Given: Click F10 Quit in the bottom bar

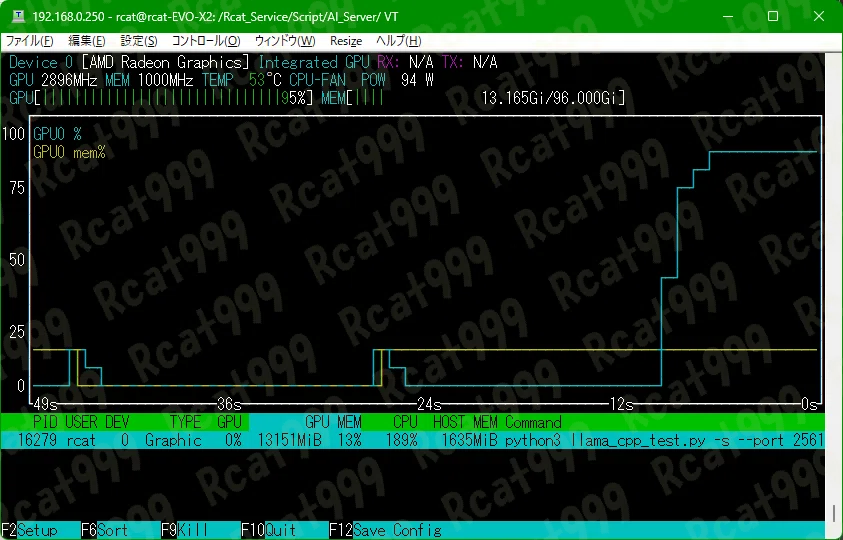Looking at the screenshot, I should click(x=268, y=530).
